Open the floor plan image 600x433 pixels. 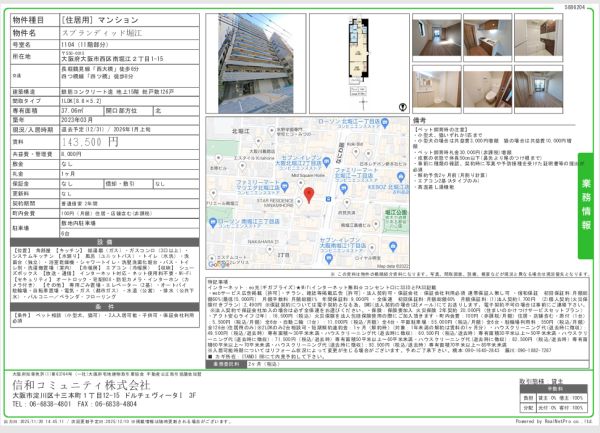pyautogui.click(x=359, y=63)
